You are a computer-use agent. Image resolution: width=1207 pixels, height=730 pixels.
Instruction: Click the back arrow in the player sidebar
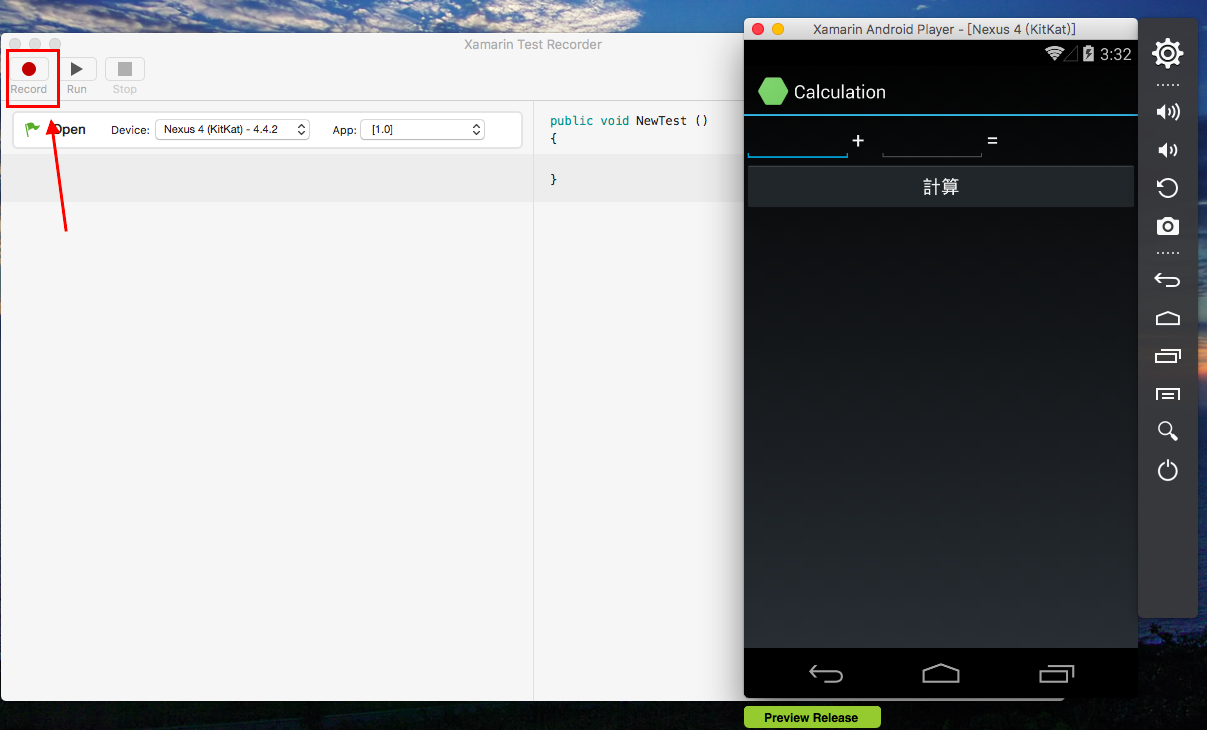(x=1167, y=279)
